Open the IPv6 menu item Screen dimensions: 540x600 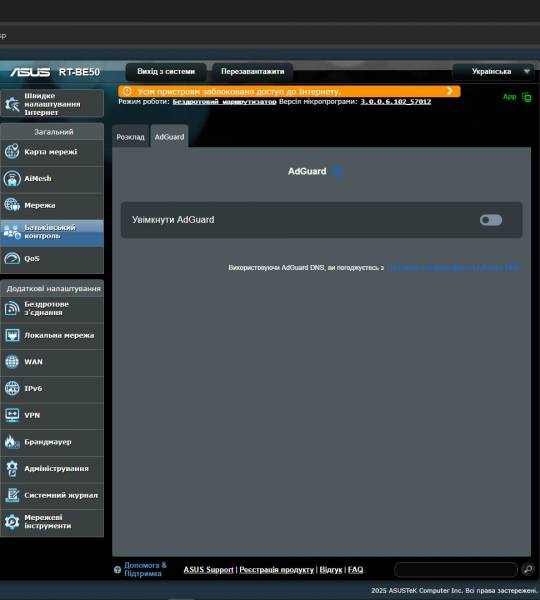pos(52,389)
